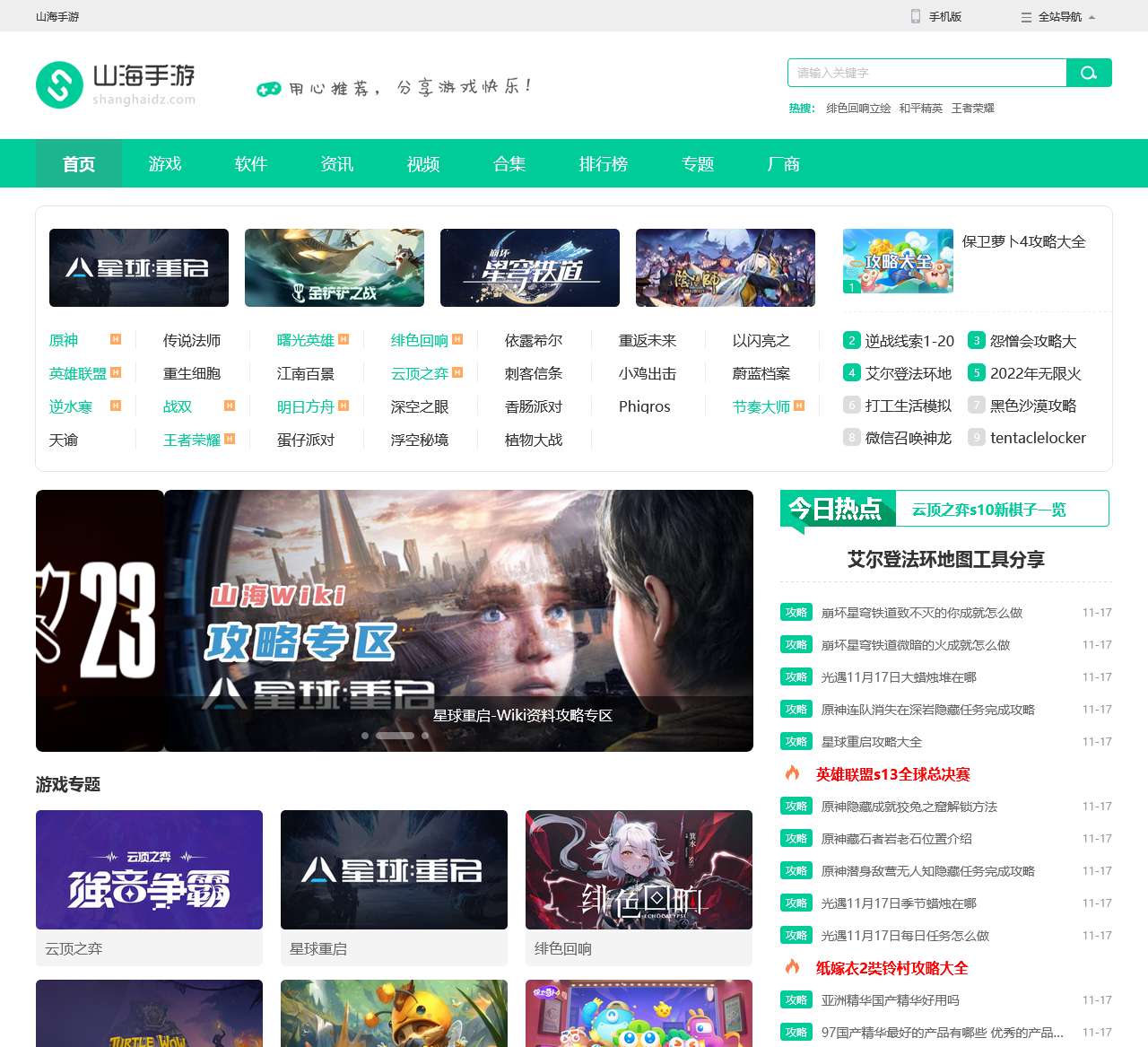Viewport: 1148px width, 1047px height.
Task: Open the 排行榜 navigation tab
Action: tap(604, 163)
